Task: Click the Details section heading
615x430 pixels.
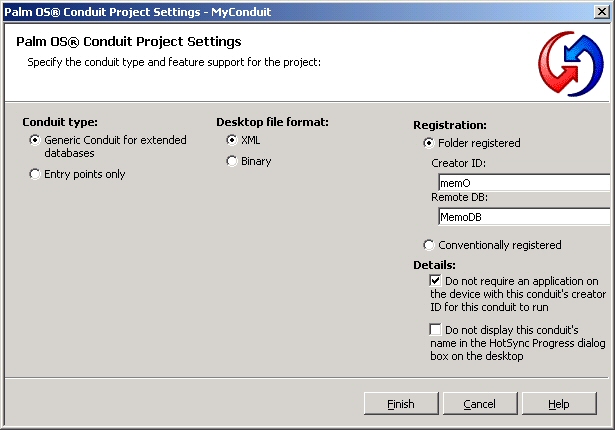Action: coord(434,265)
